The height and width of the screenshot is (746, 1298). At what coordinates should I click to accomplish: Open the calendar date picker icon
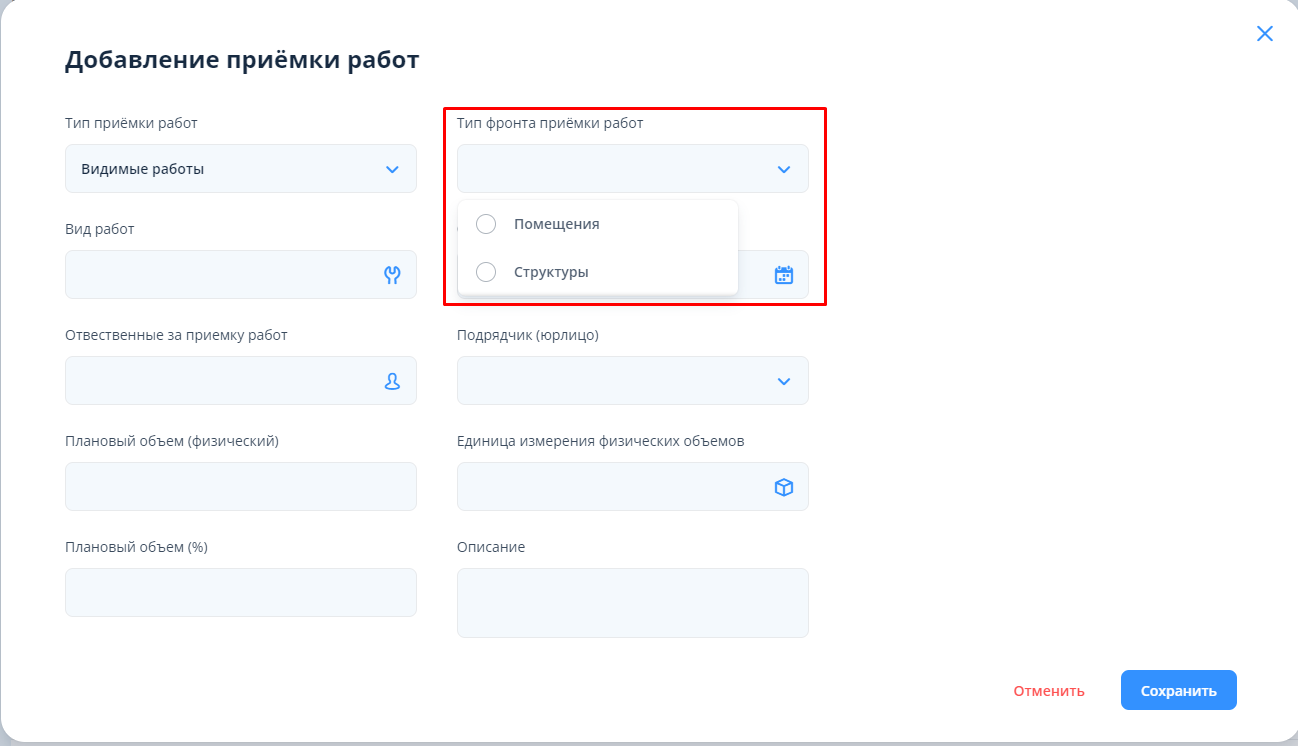click(x=784, y=275)
